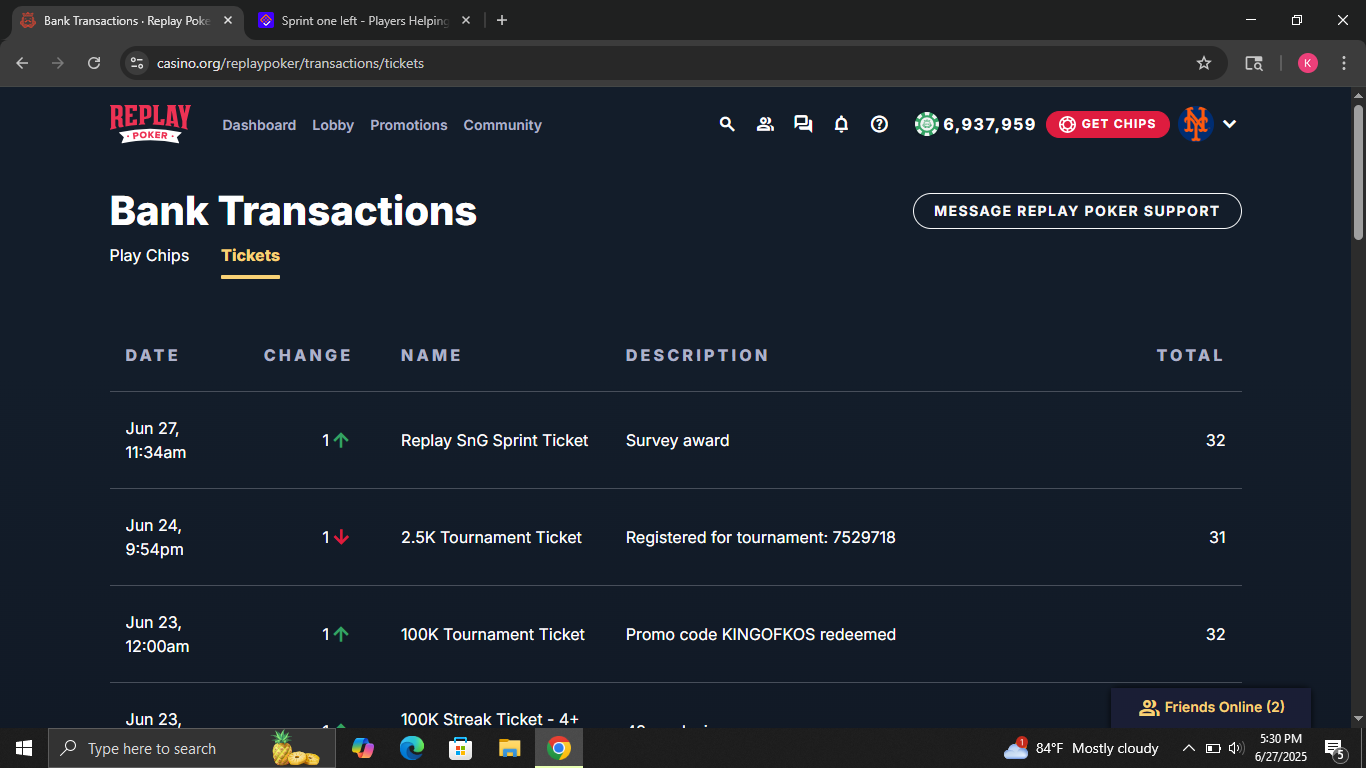This screenshot has width=1366, height=768.
Task: Click the NAME column header
Action: 431,355
